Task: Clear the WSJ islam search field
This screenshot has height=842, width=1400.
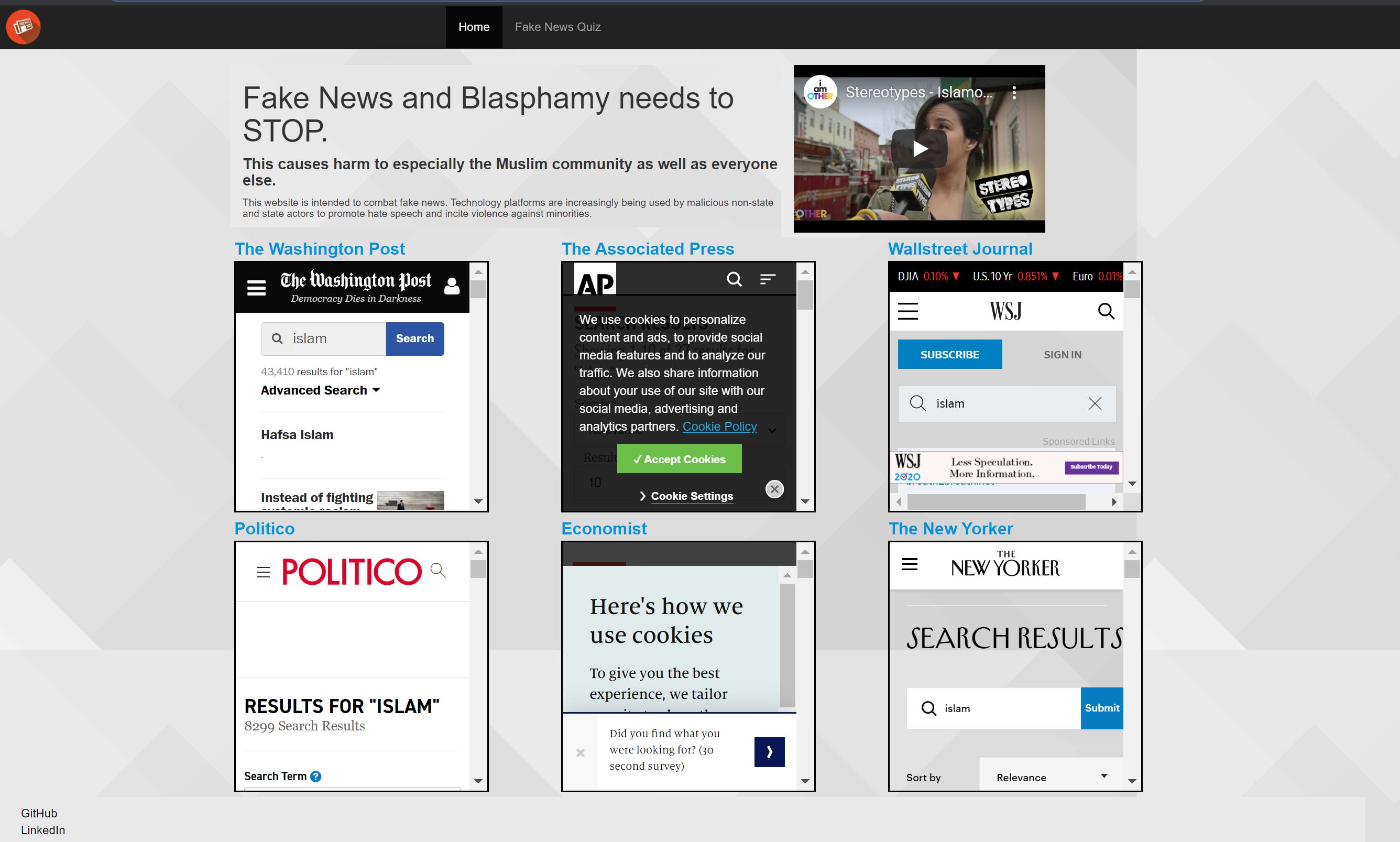Action: coord(1095,403)
